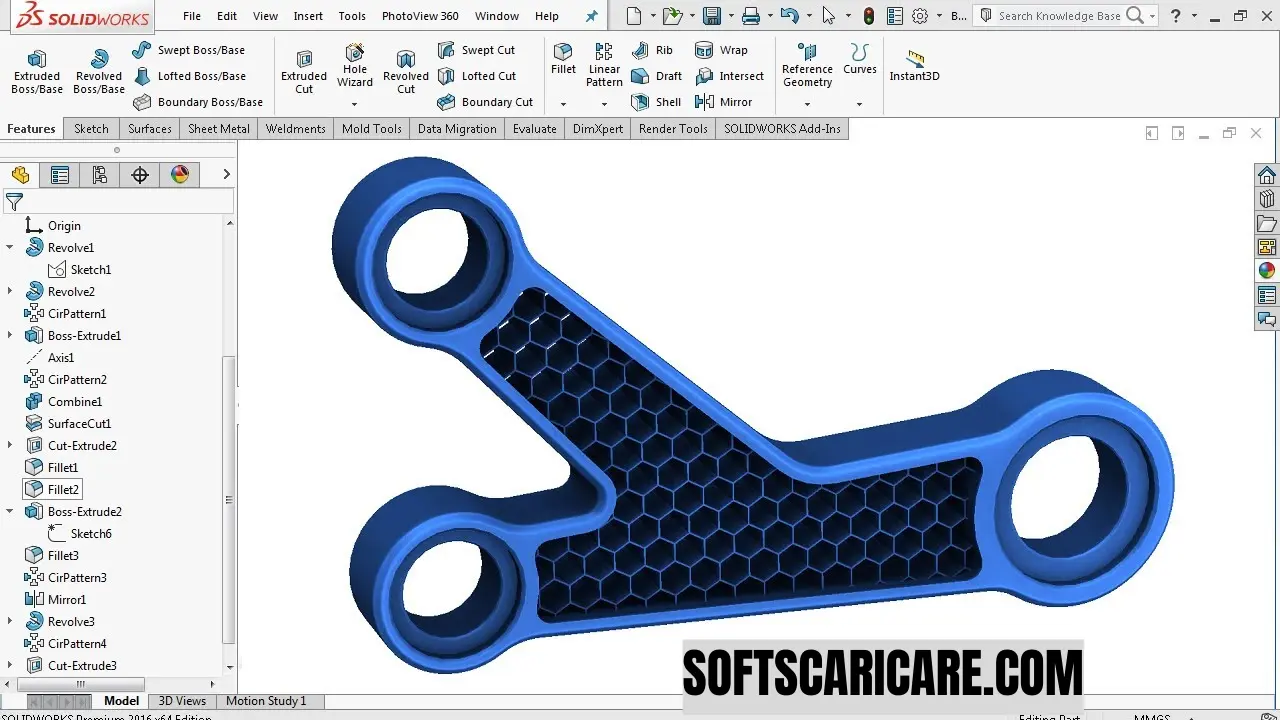Screen dimensions: 1280x720
Task: Click the Save toolbar icon
Action: click(x=712, y=16)
